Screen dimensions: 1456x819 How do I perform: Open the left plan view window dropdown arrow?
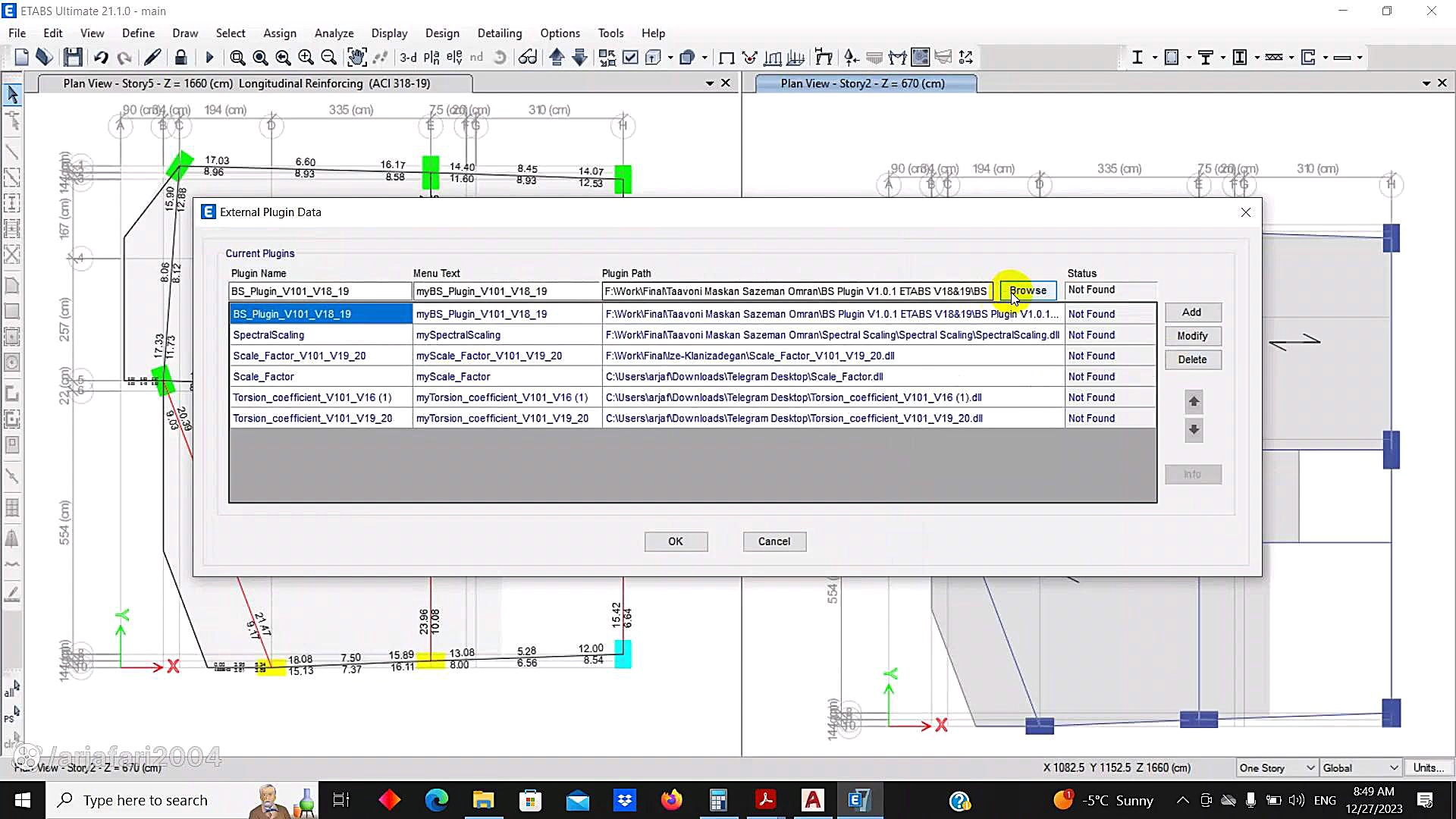pyautogui.click(x=710, y=83)
